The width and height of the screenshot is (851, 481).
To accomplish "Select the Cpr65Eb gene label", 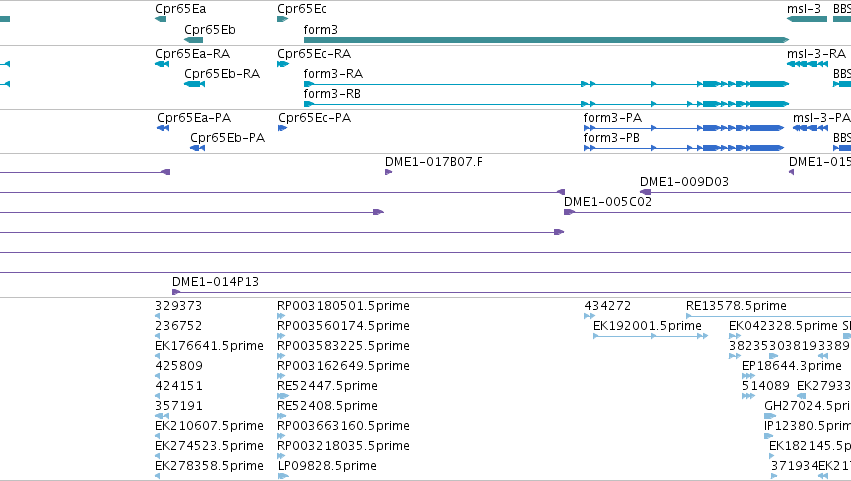I will pos(209,30).
